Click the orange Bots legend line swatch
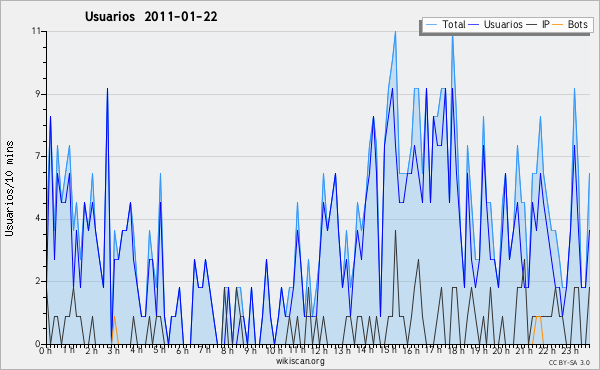600x370 pixels. [x=558, y=25]
